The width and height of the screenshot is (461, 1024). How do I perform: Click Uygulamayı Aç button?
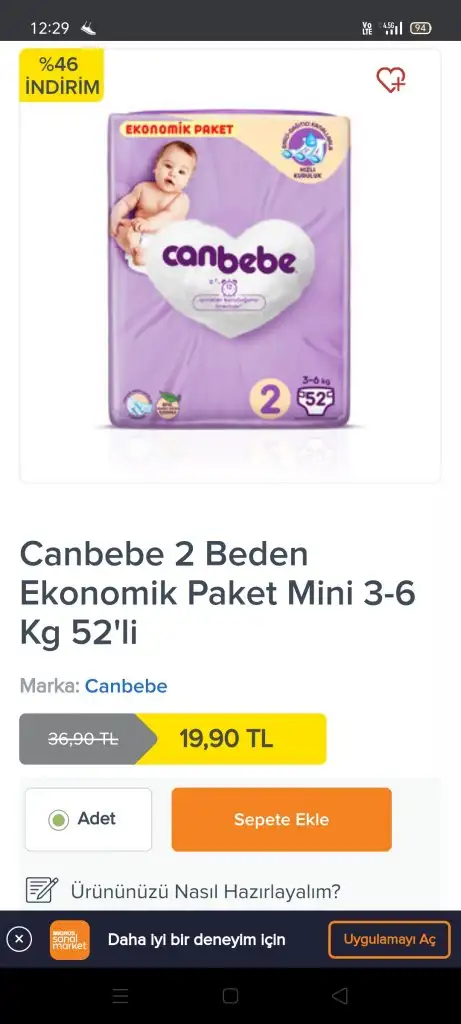click(389, 940)
